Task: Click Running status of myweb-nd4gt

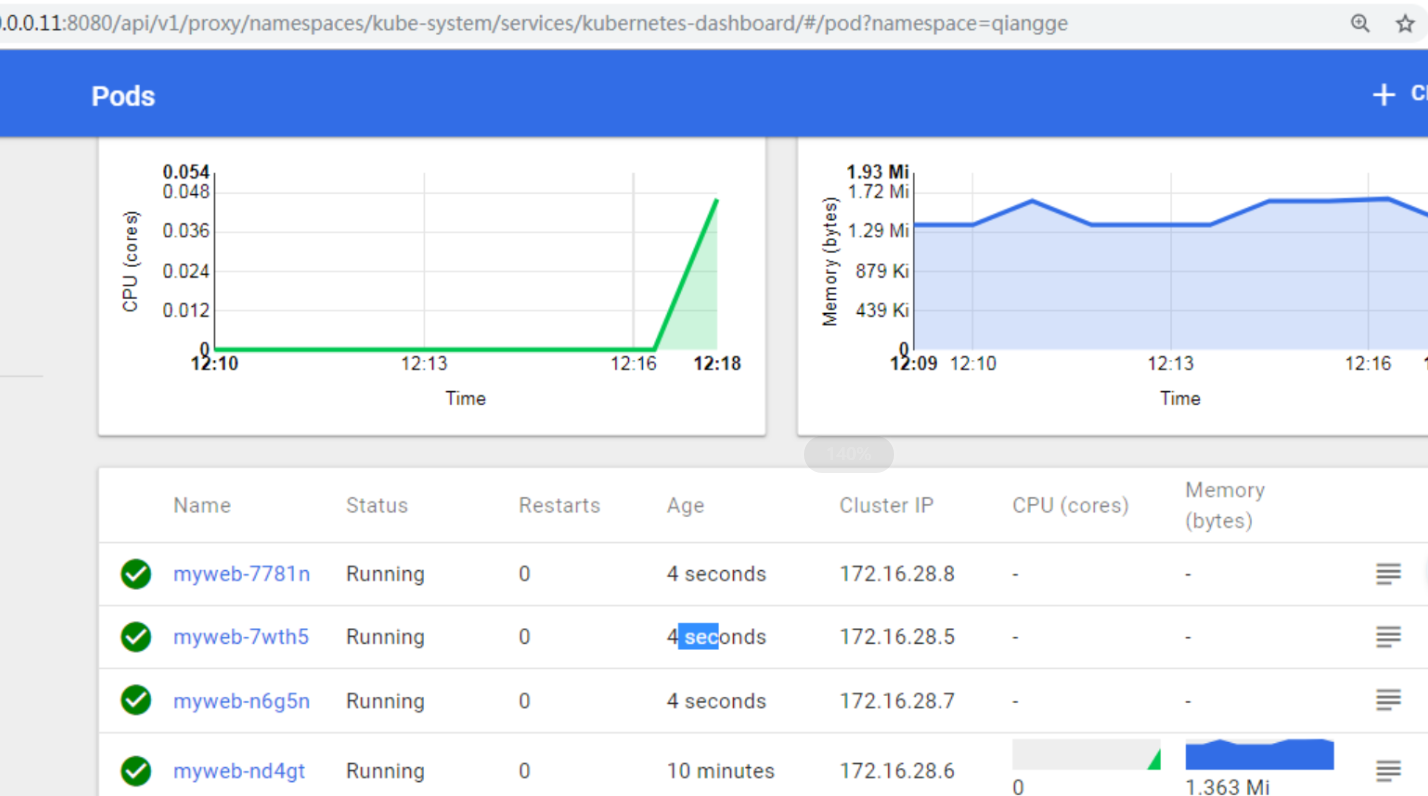Action: tap(385, 771)
